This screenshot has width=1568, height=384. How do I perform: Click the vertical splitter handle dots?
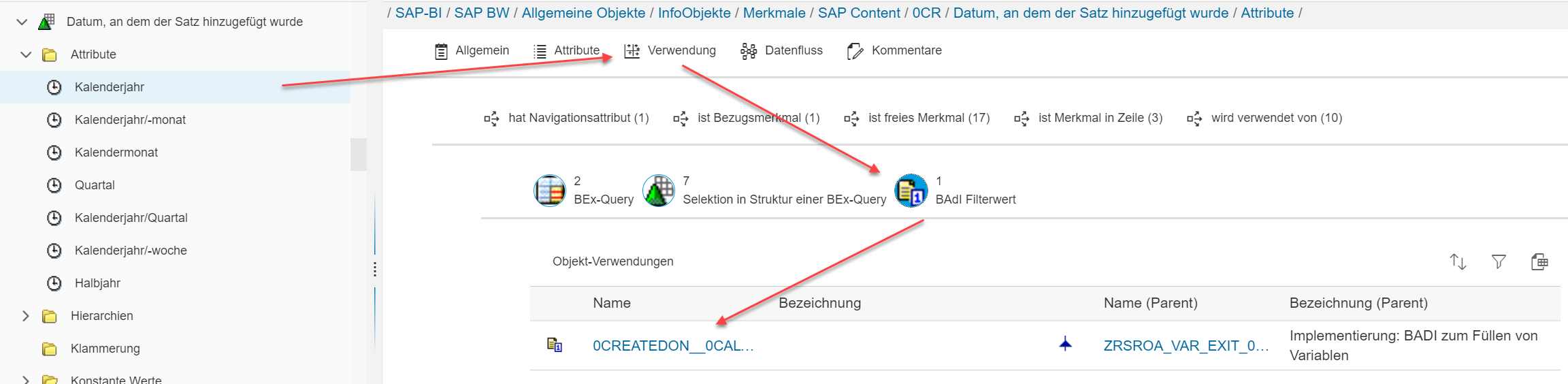(x=375, y=270)
